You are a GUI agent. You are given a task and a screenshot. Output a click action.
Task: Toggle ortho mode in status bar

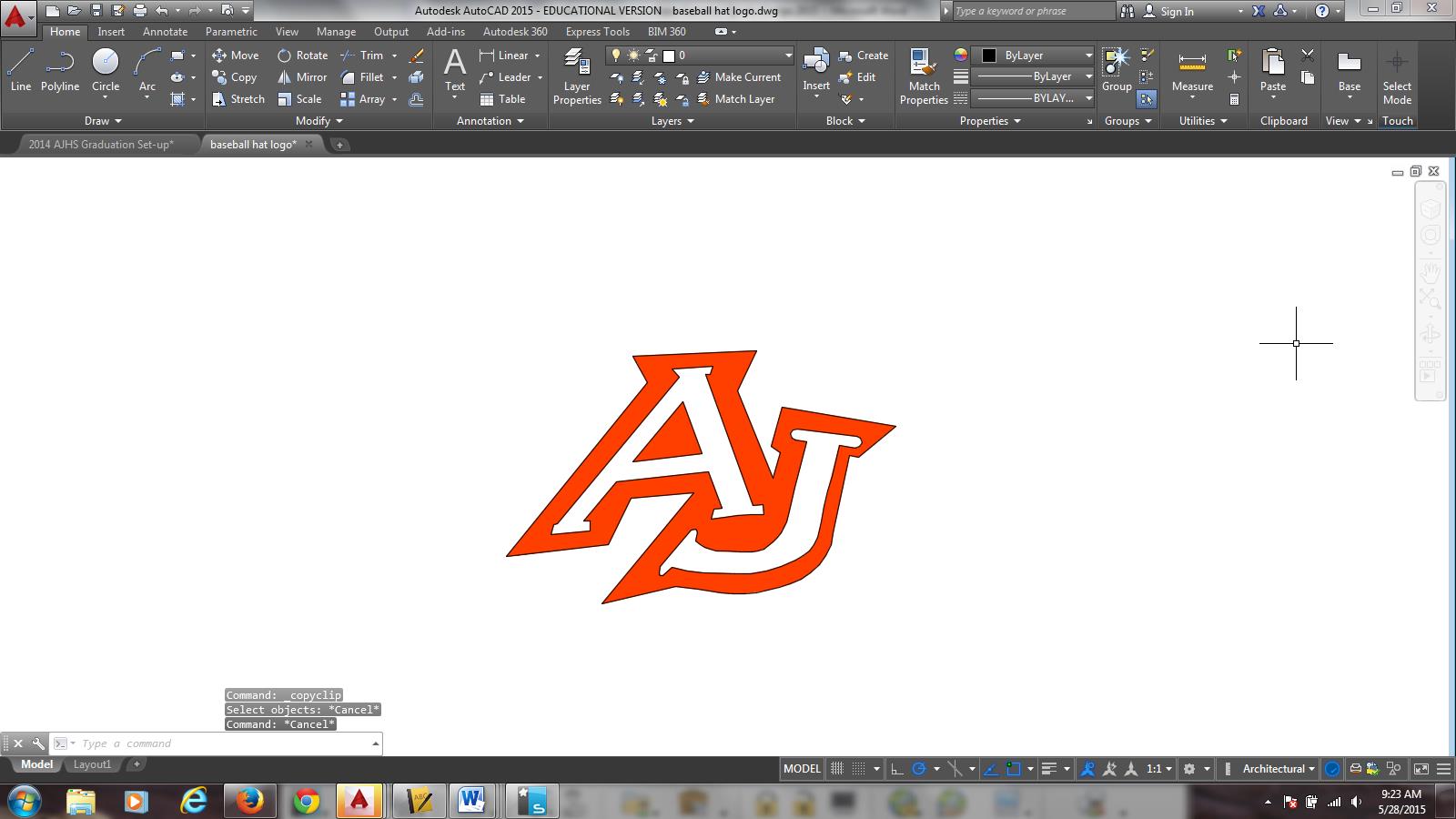click(897, 769)
